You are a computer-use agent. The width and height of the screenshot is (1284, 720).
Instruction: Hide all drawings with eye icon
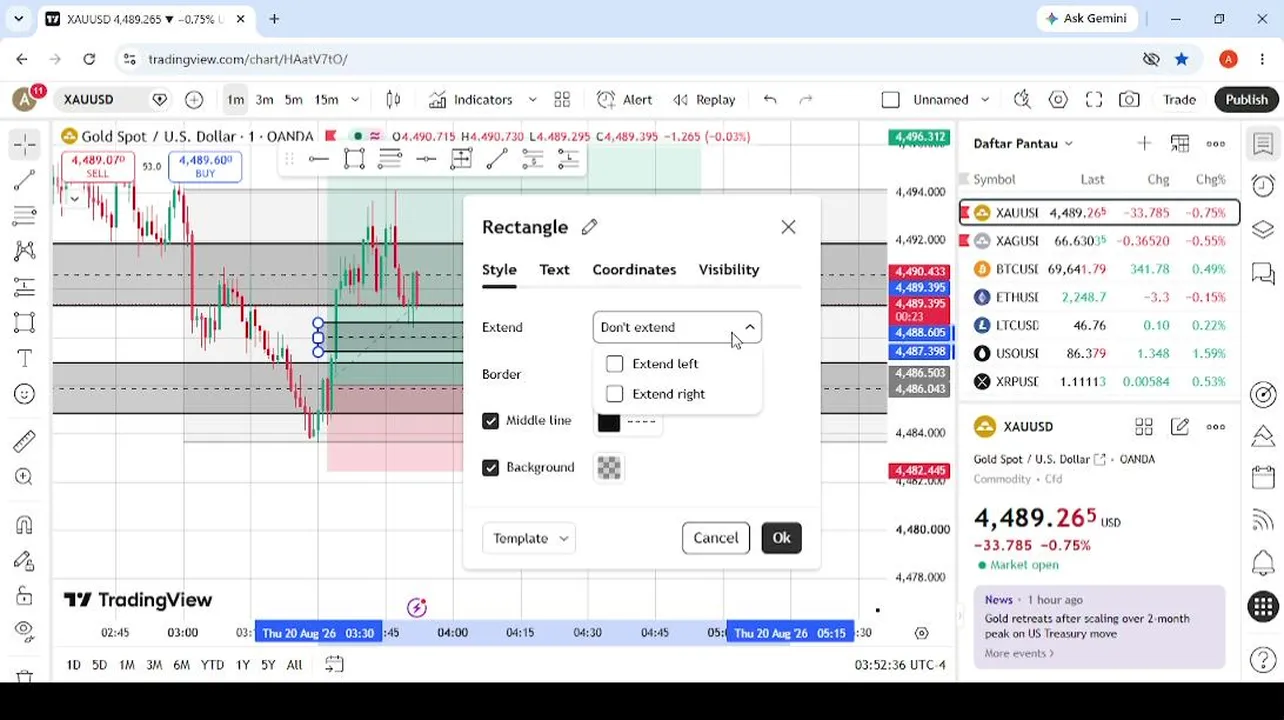click(x=25, y=631)
